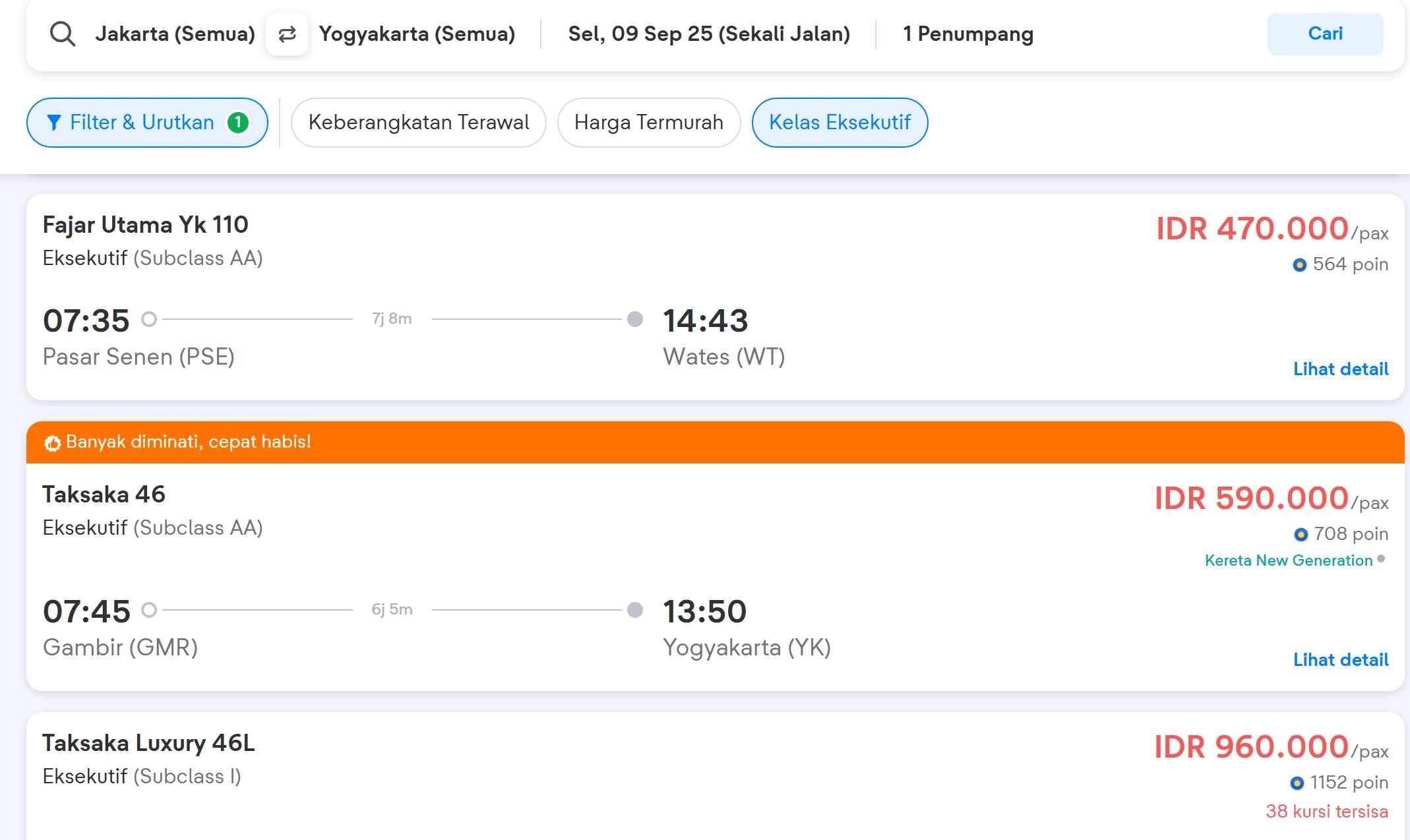This screenshot has height=840, width=1410.
Task: Click the search magnifier icon
Action: coord(63,34)
